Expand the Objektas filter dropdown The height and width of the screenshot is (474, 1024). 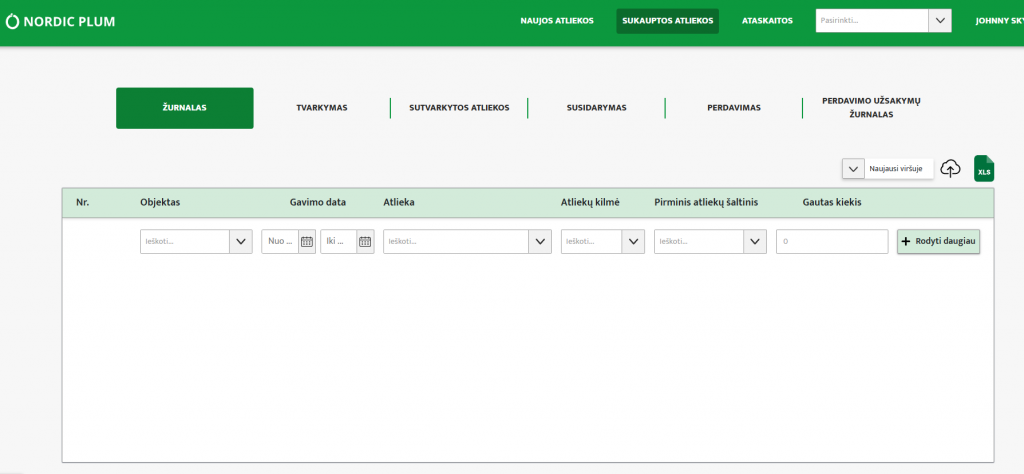click(241, 241)
